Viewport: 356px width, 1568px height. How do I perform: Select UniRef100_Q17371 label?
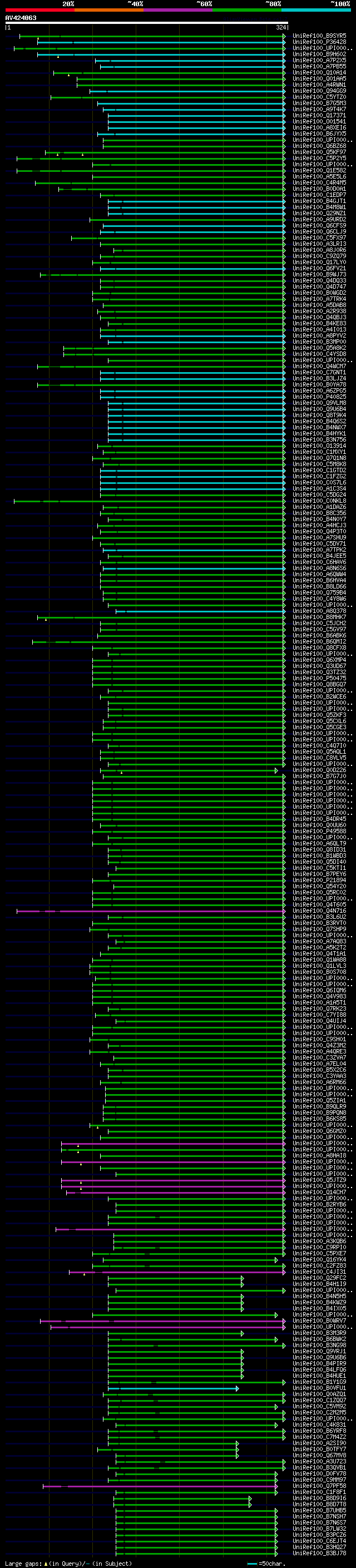coord(319,115)
